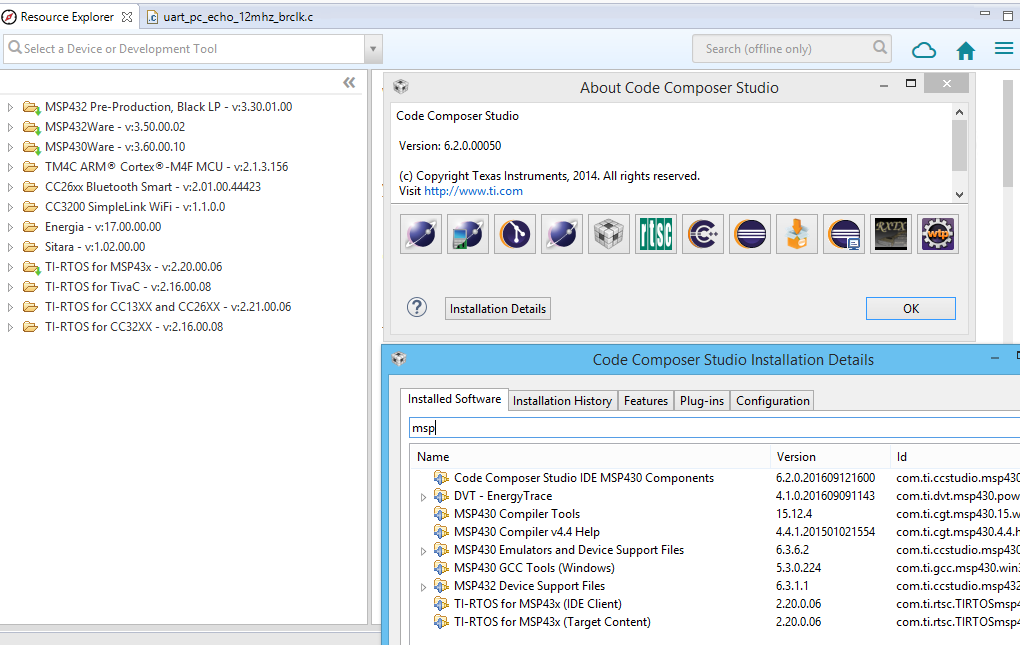Click the wtp gear plug-in icon

pos(937,234)
